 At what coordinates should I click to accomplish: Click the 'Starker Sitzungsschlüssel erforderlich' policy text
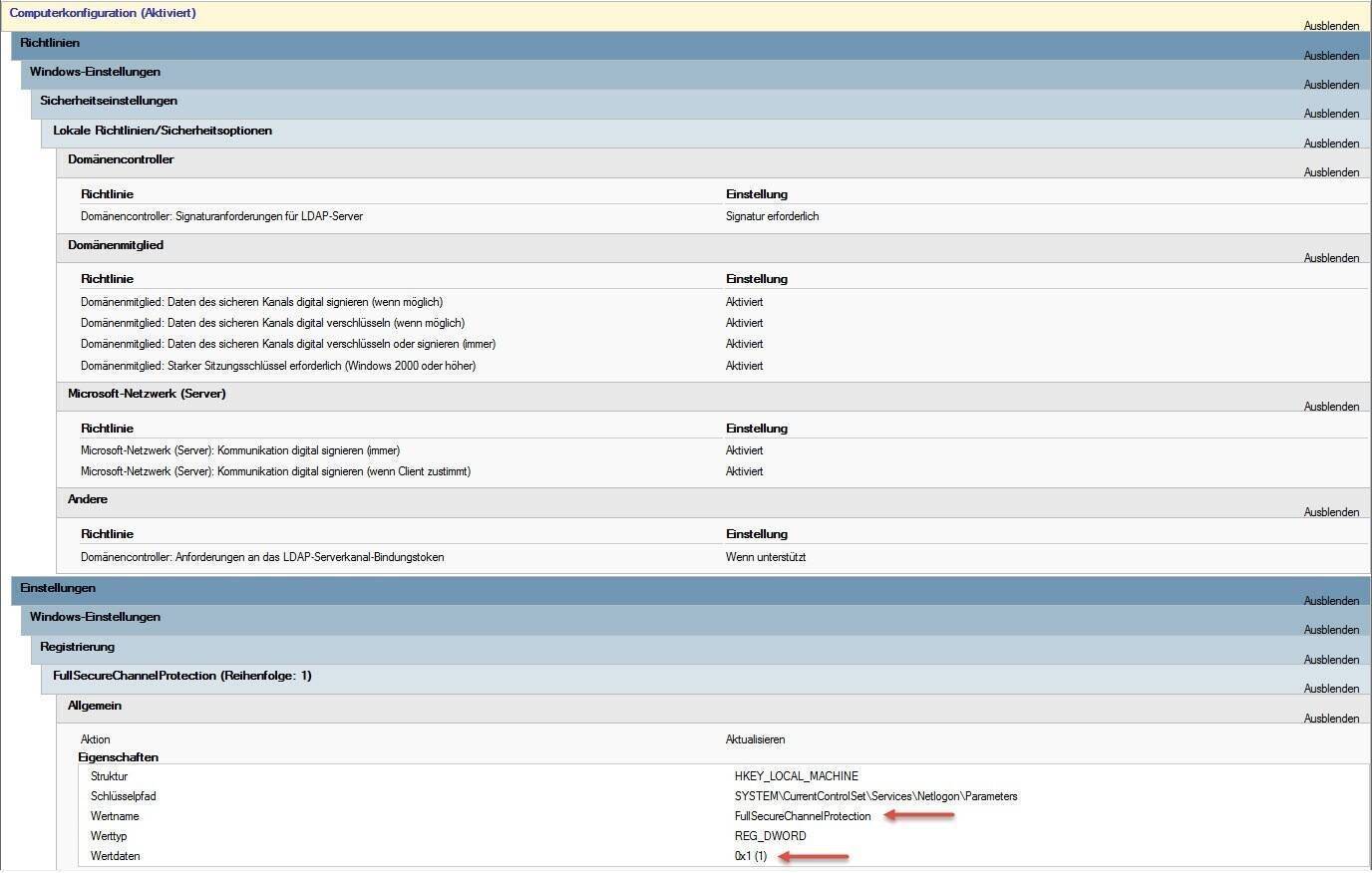pos(277,366)
